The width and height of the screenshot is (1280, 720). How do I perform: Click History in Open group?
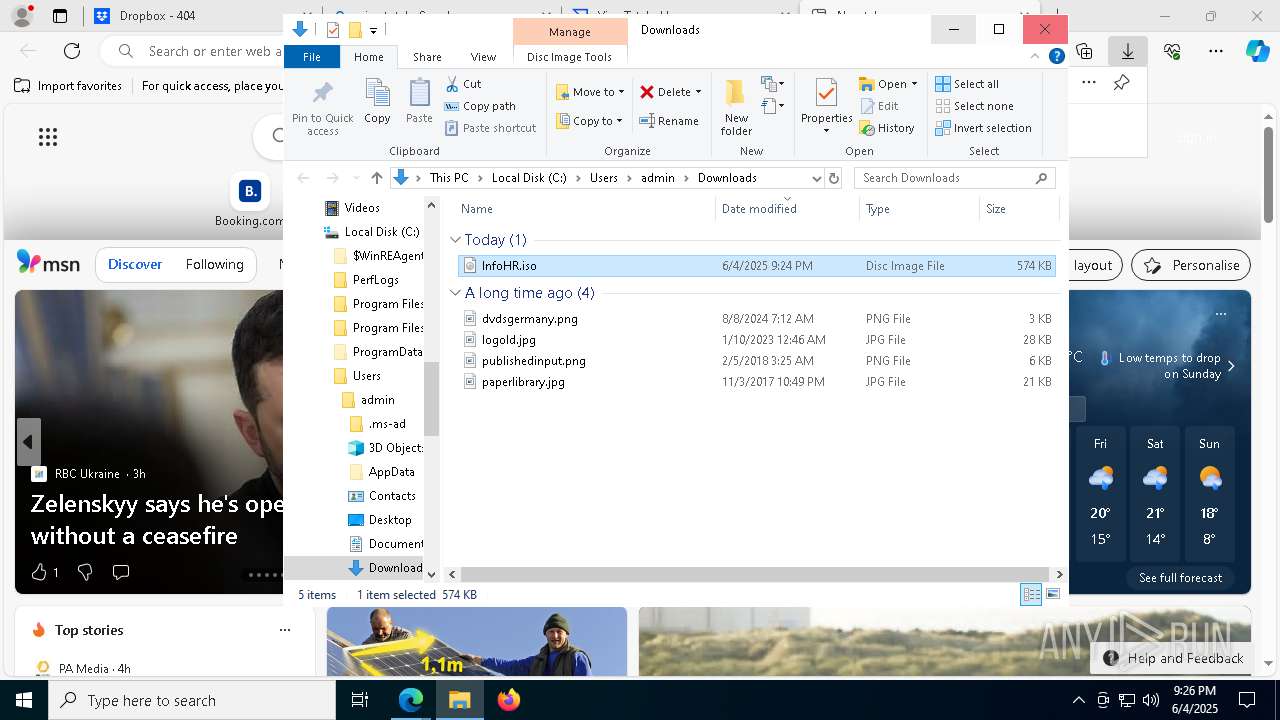[887, 128]
